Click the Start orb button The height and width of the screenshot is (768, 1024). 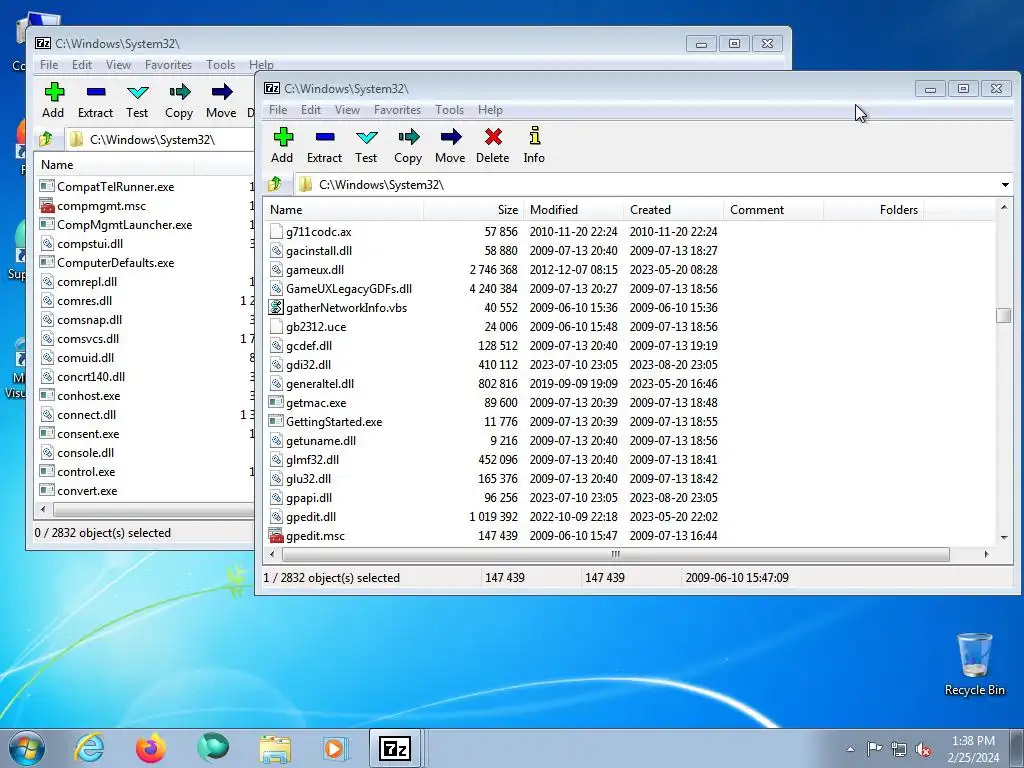tap(27, 748)
